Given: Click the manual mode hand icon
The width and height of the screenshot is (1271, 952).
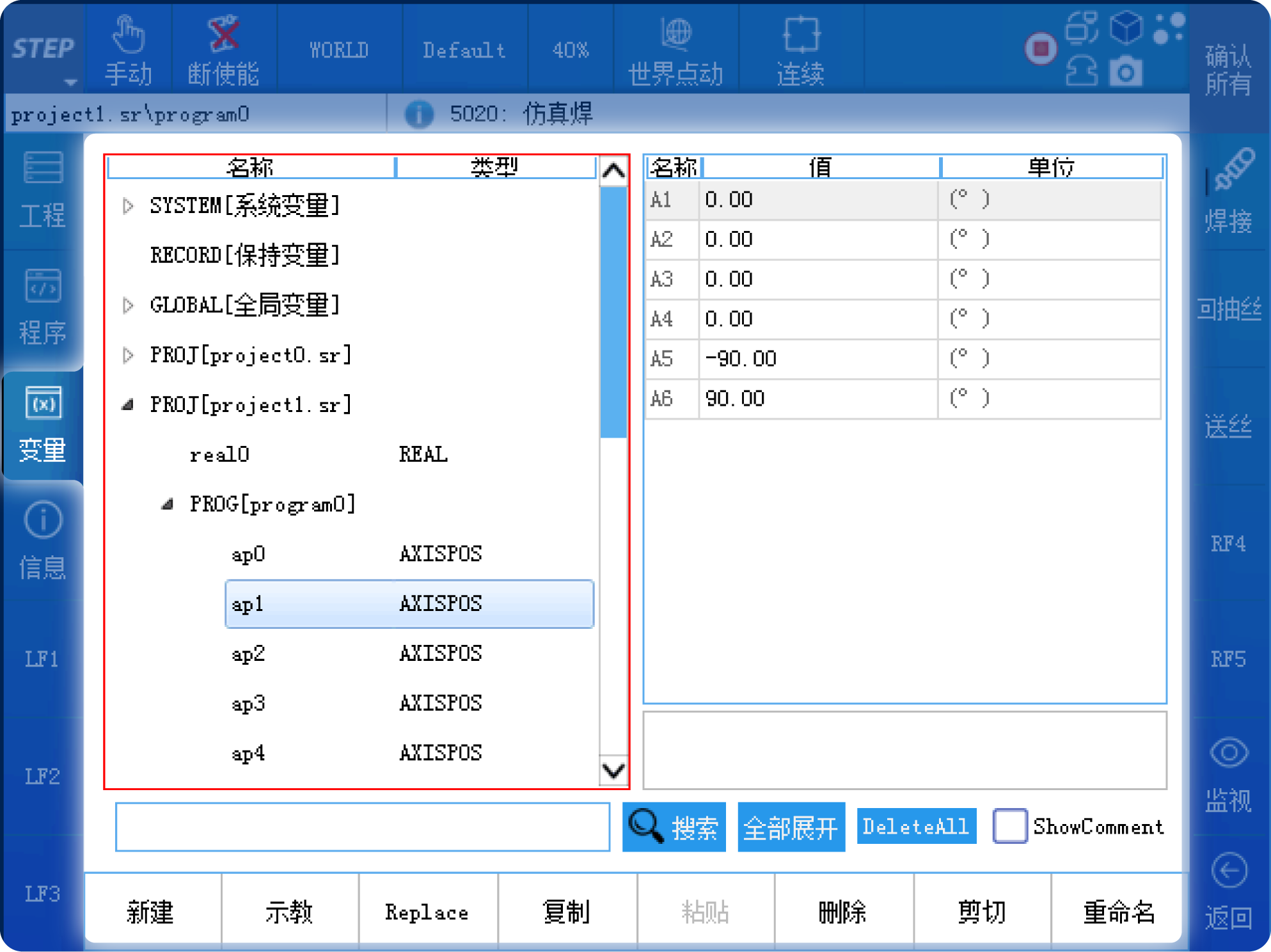Looking at the screenshot, I should pos(128,35).
